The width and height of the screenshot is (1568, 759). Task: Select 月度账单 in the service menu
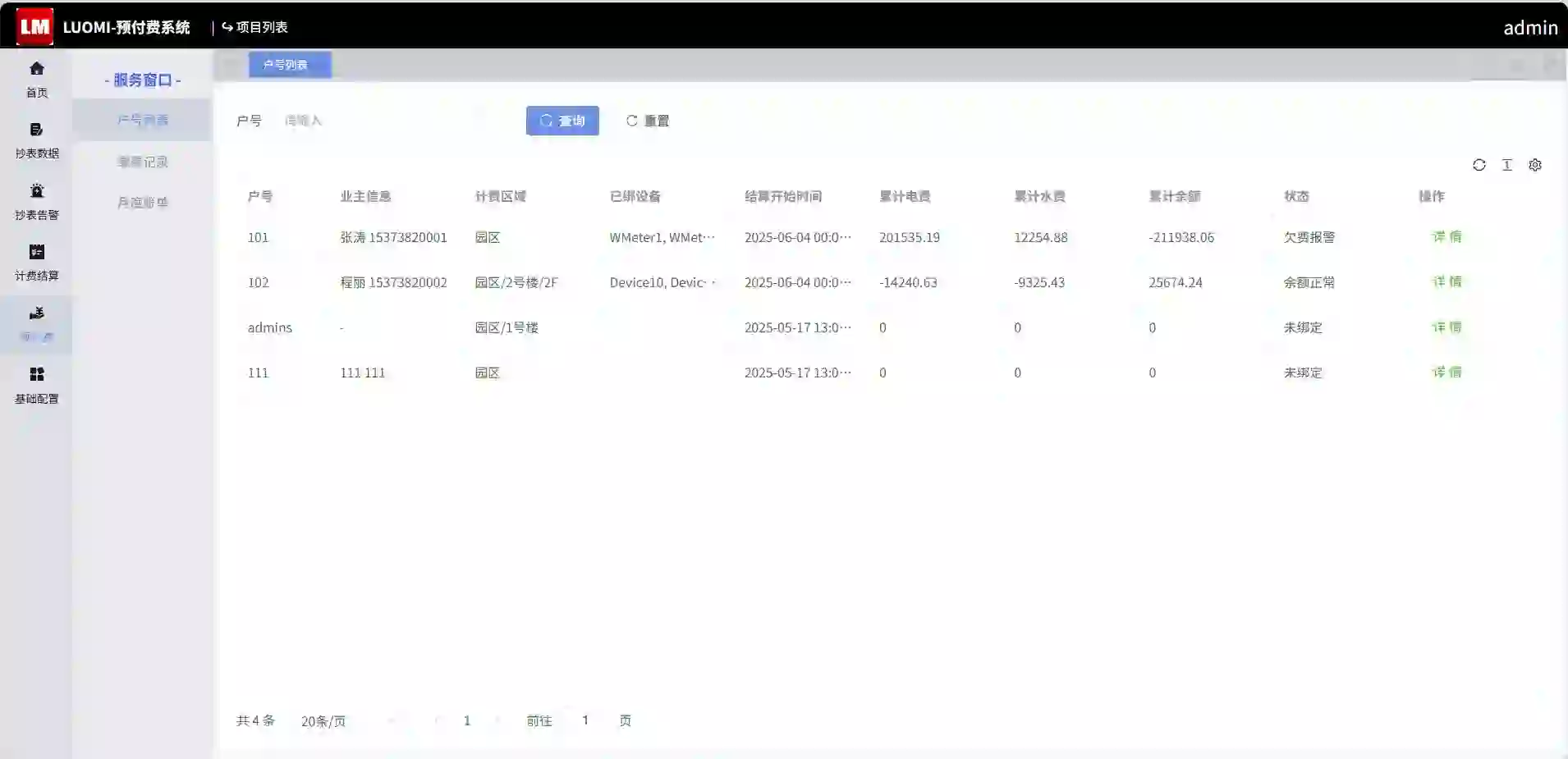(x=142, y=202)
